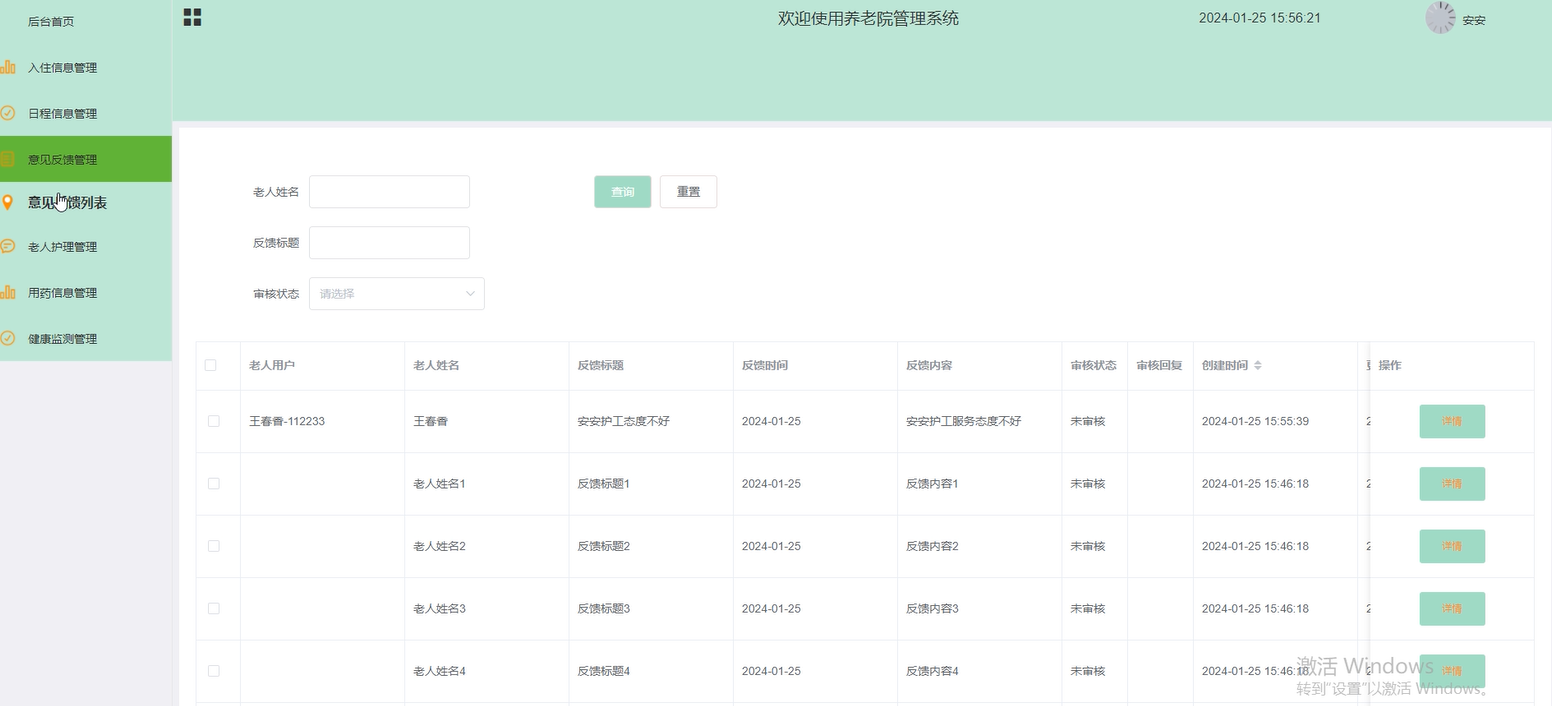Check the row checkbox for 老人姓名2
The width and height of the screenshot is (1552, 706).
(213, 546)
